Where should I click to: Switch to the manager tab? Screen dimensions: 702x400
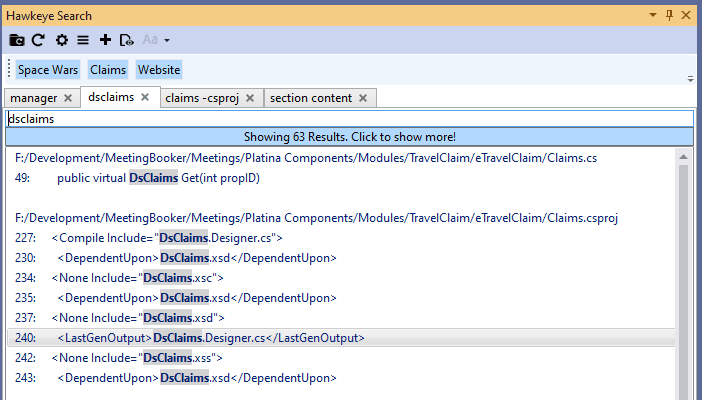pyautogui.click(x=34, y=98)
